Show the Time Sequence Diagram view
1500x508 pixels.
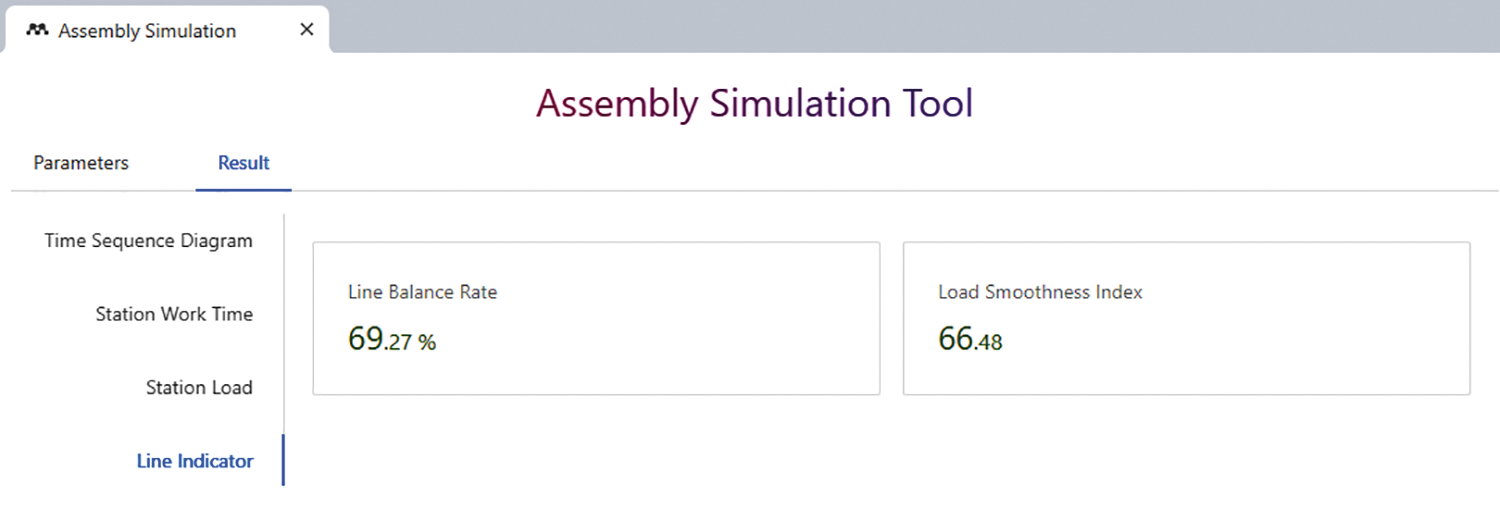point(148,241)
